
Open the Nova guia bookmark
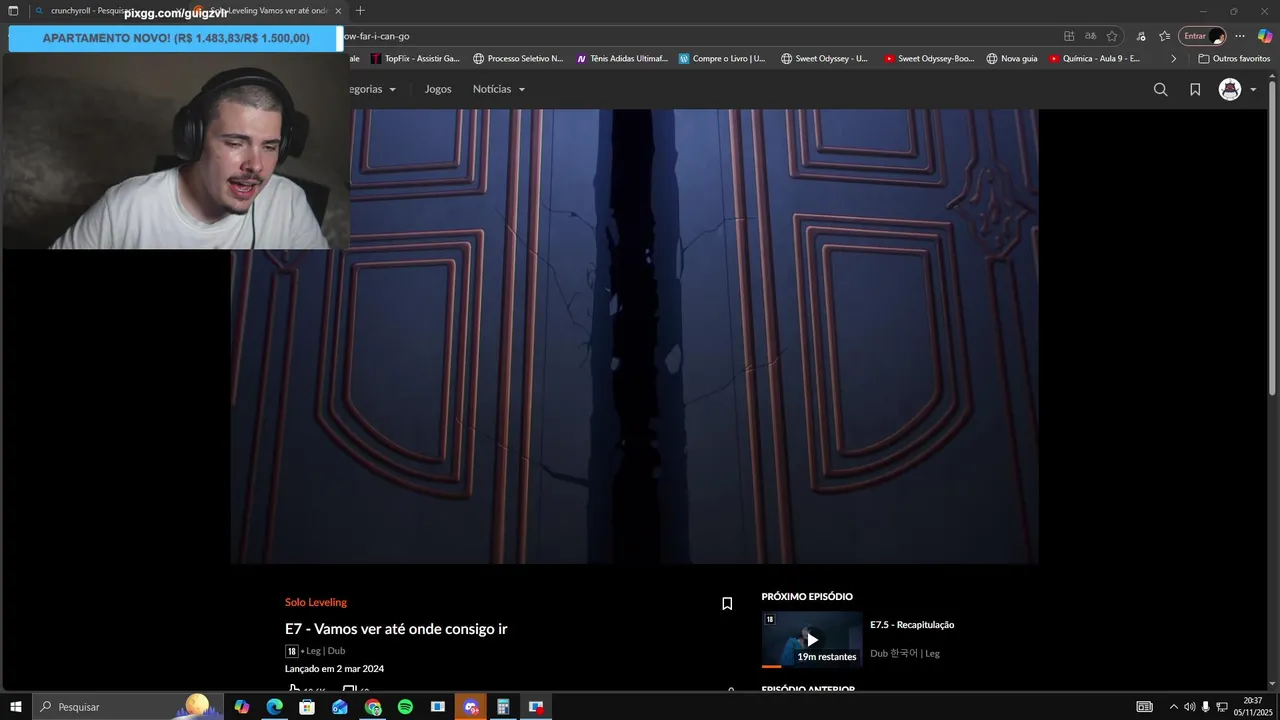[1011, 59]
